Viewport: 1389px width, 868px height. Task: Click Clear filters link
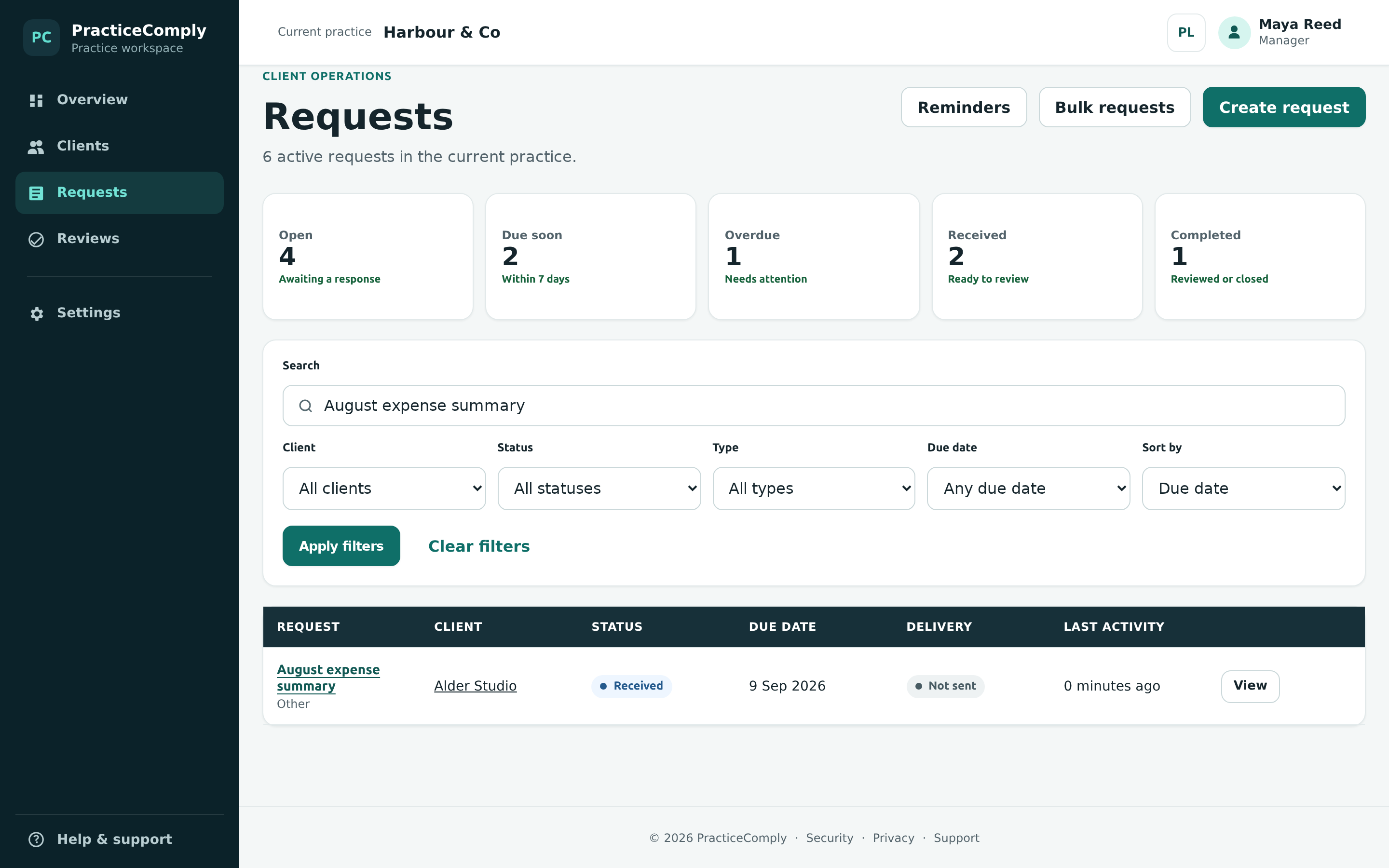479,546
